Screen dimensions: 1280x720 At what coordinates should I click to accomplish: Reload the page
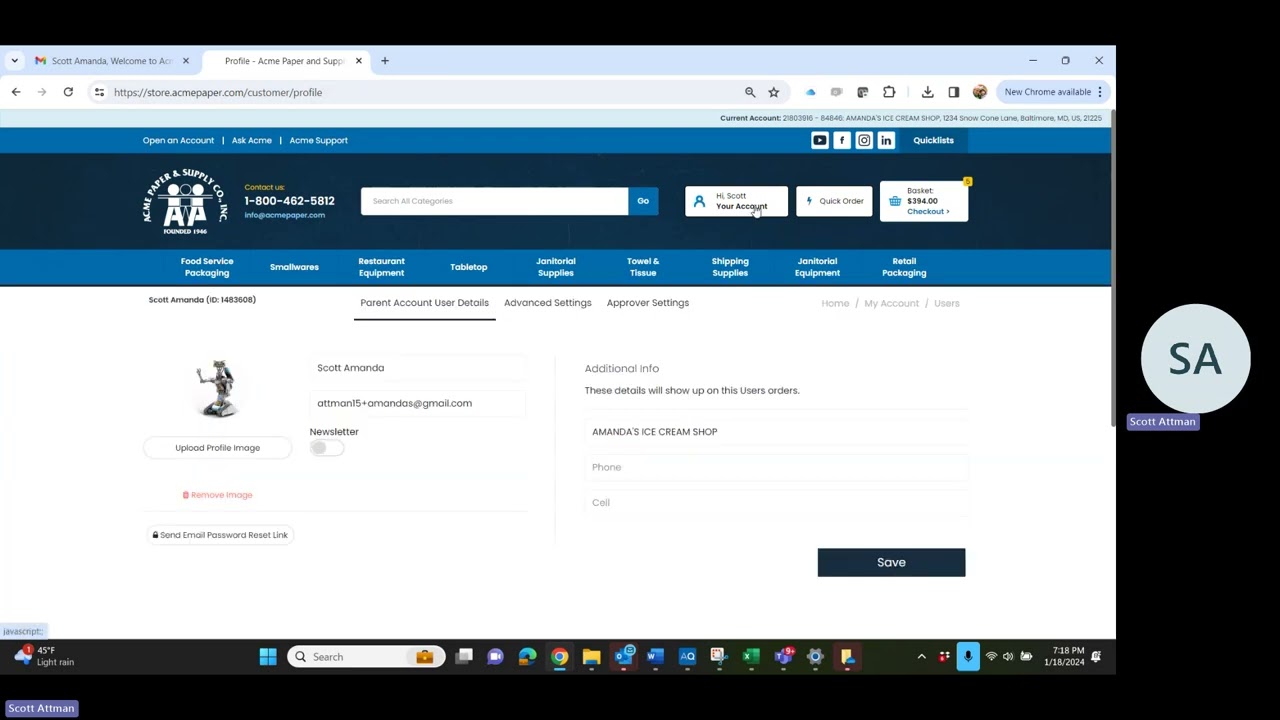pyautogui.click(x=68, y=92)
